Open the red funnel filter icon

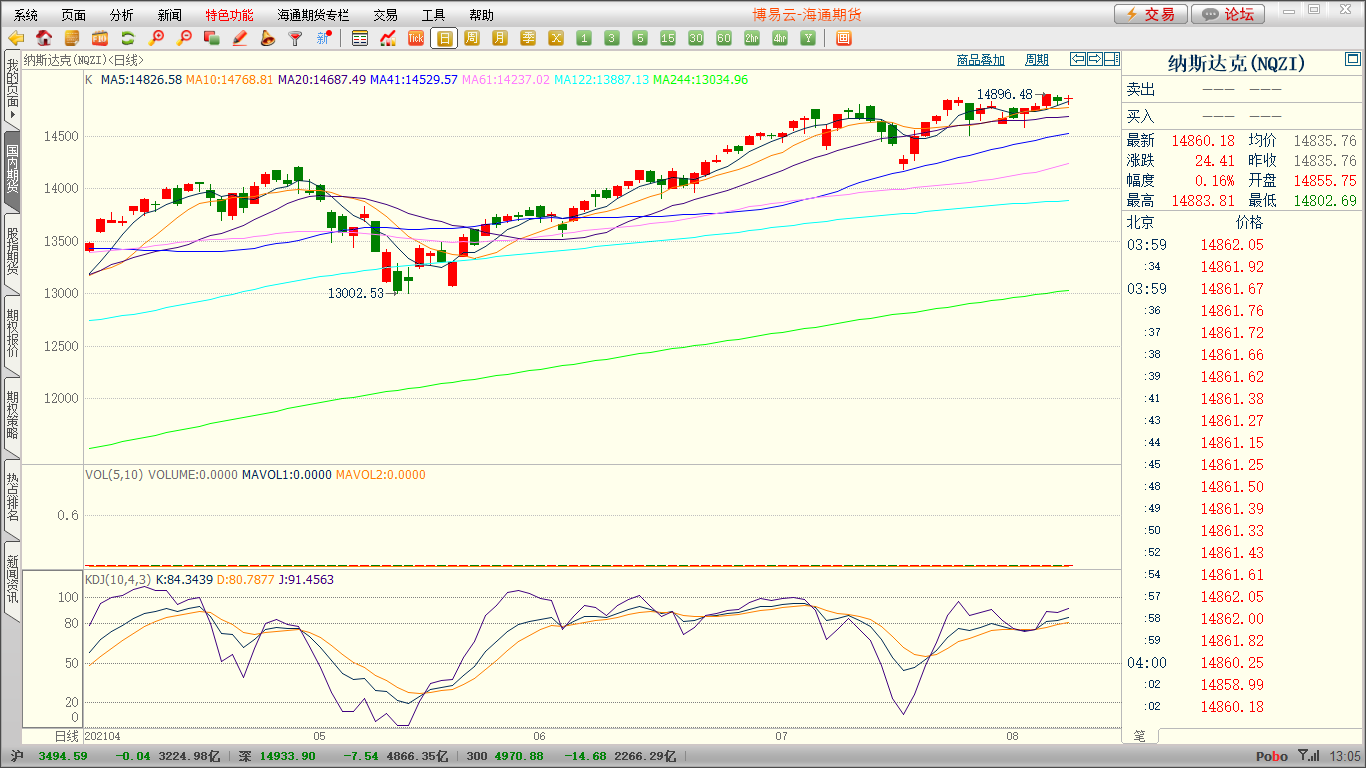coord(295,38)
